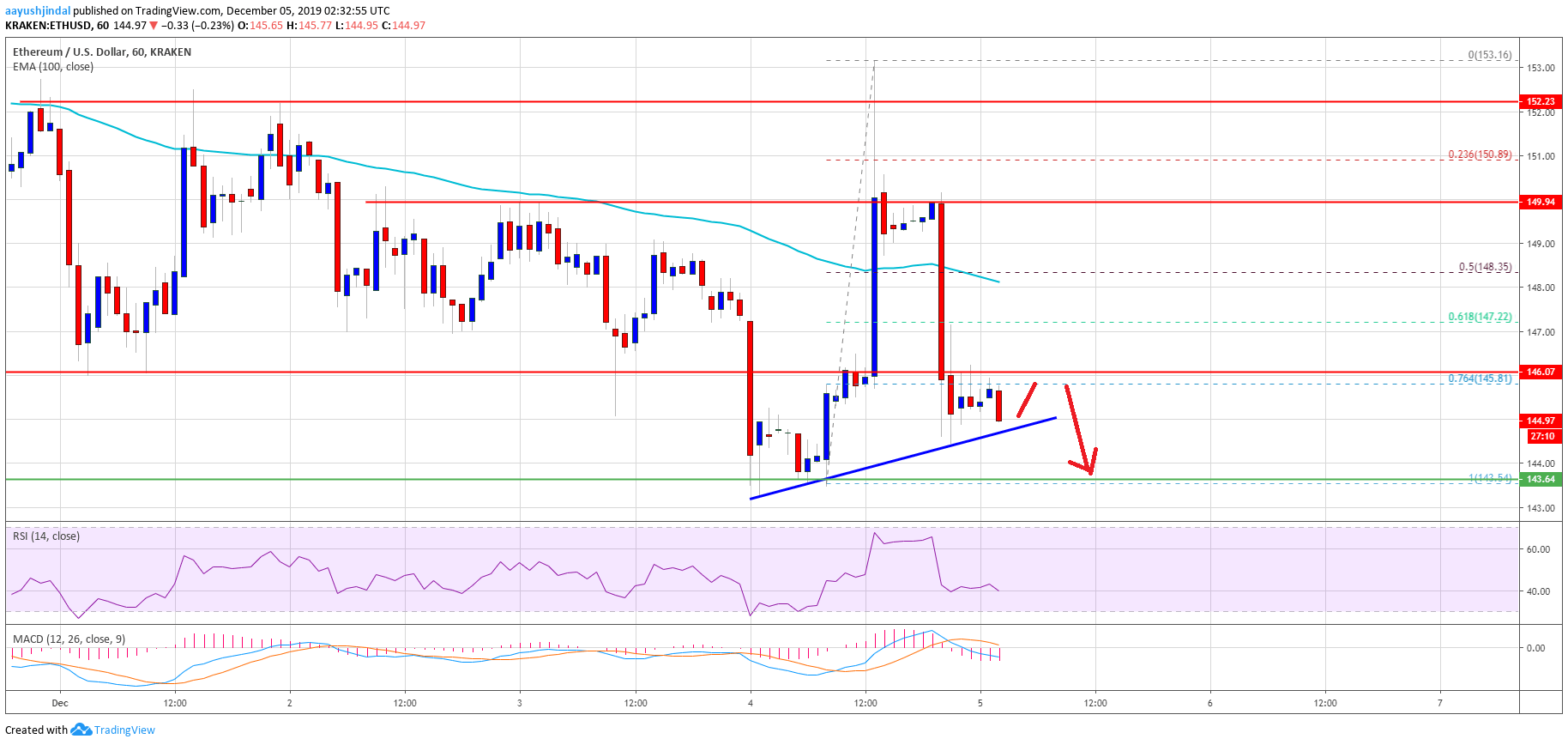
Task: Click the red 146.07 price label
Action: coord(1541,372)
